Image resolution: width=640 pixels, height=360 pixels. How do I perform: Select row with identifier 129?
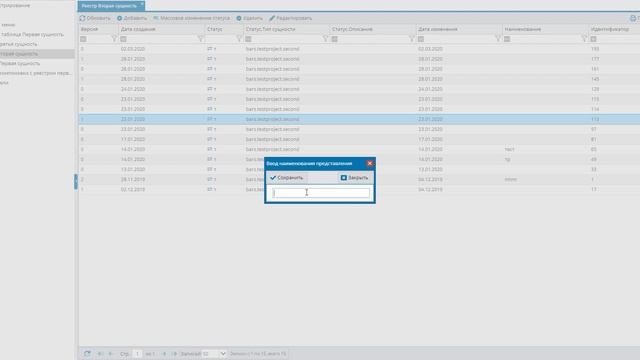[x=359, y=89]
